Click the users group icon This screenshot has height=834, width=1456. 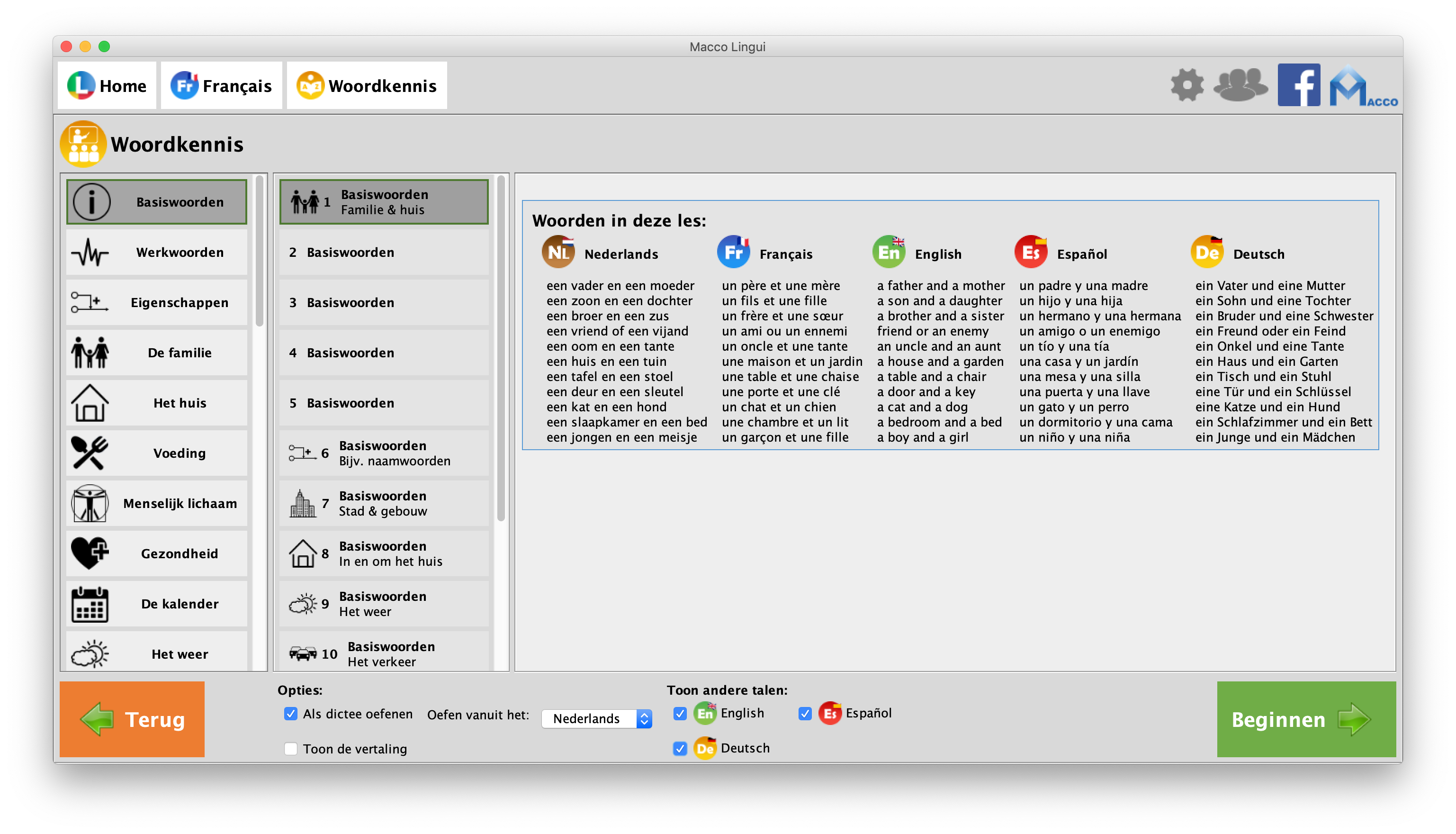pos(1240,85)
